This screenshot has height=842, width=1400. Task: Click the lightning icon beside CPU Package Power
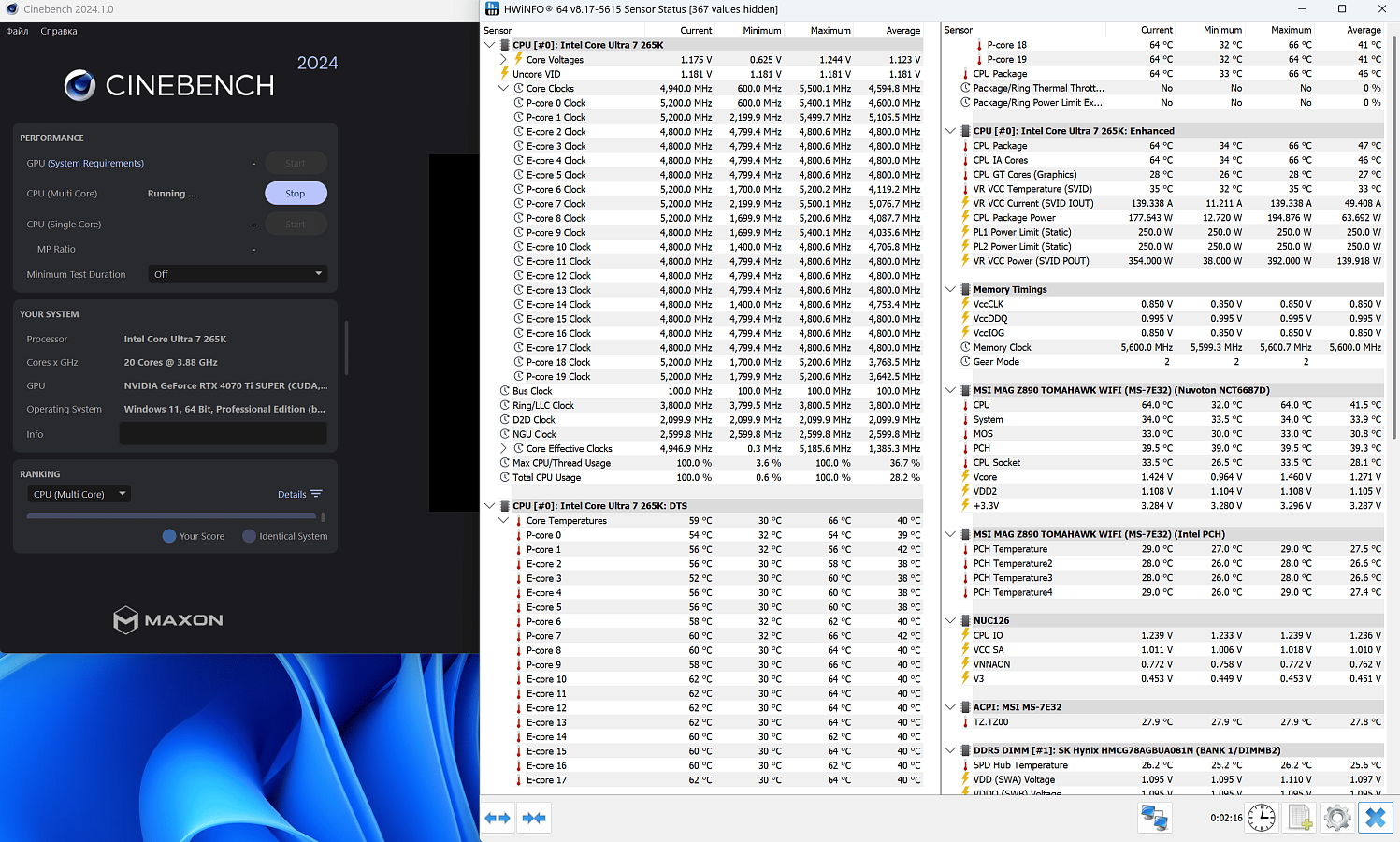(x=965, y=218)
